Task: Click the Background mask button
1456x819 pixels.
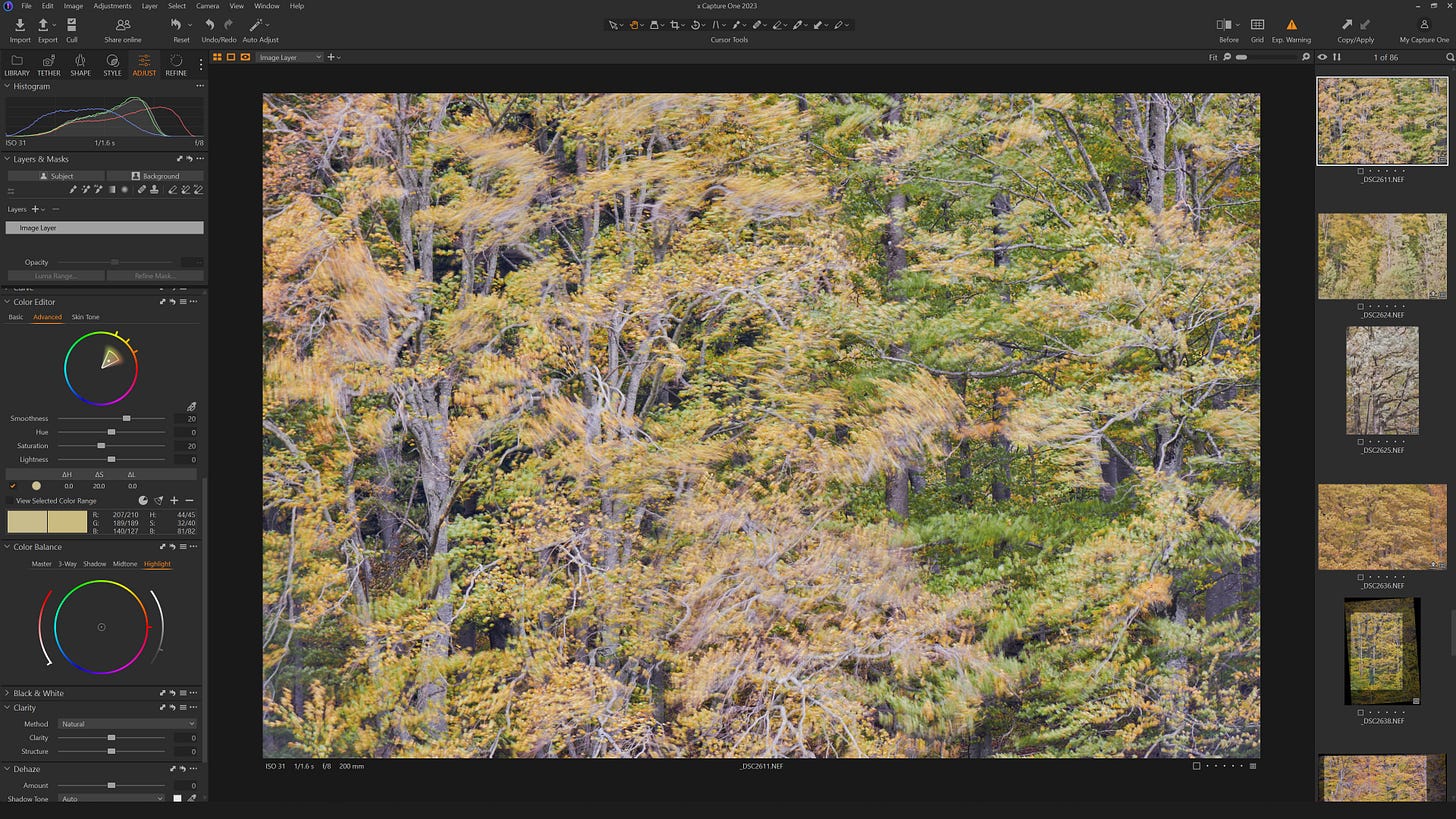Action: 155,176
